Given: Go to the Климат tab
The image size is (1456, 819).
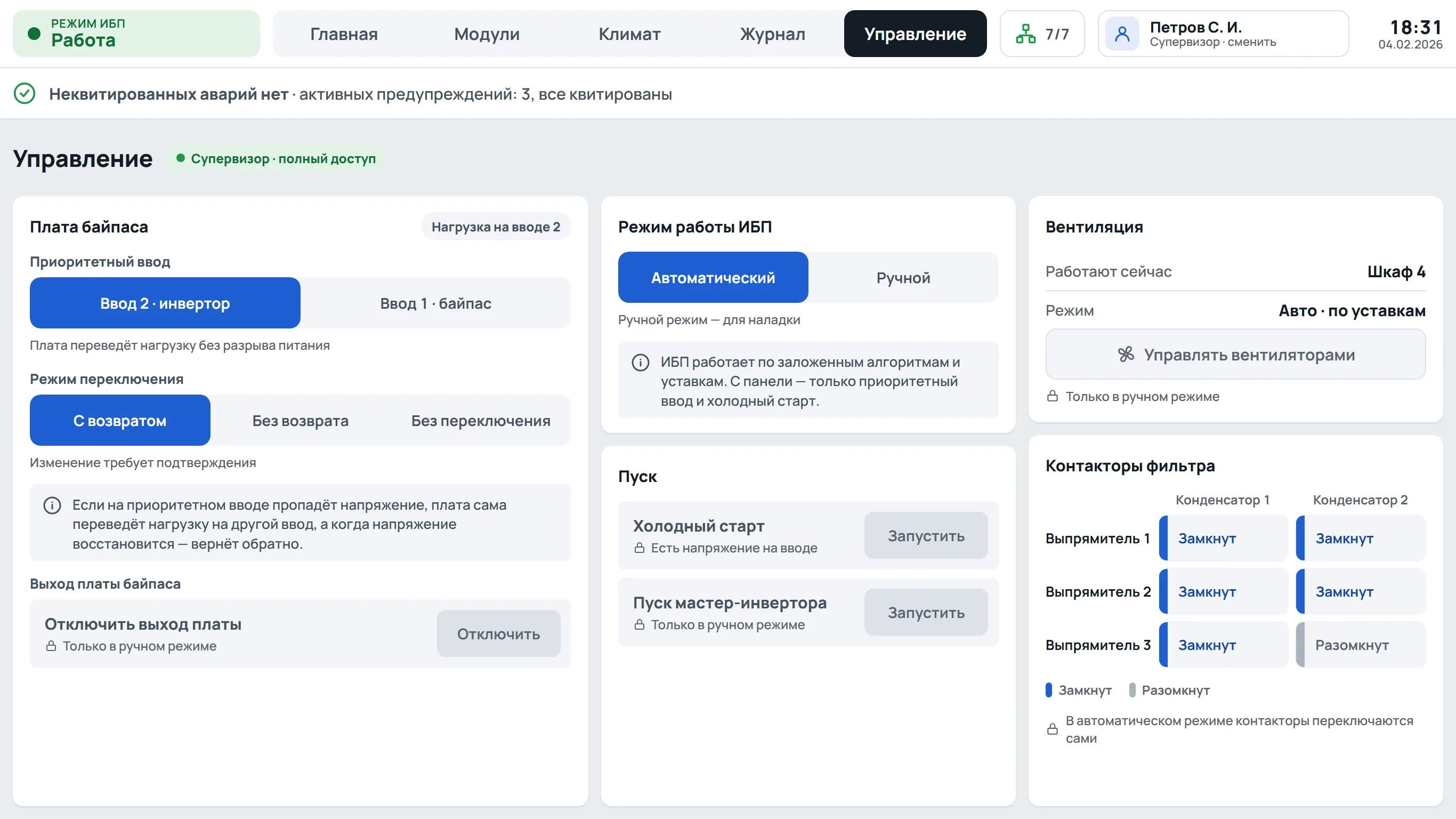Looking at the screenshot, I should [629, 34].
